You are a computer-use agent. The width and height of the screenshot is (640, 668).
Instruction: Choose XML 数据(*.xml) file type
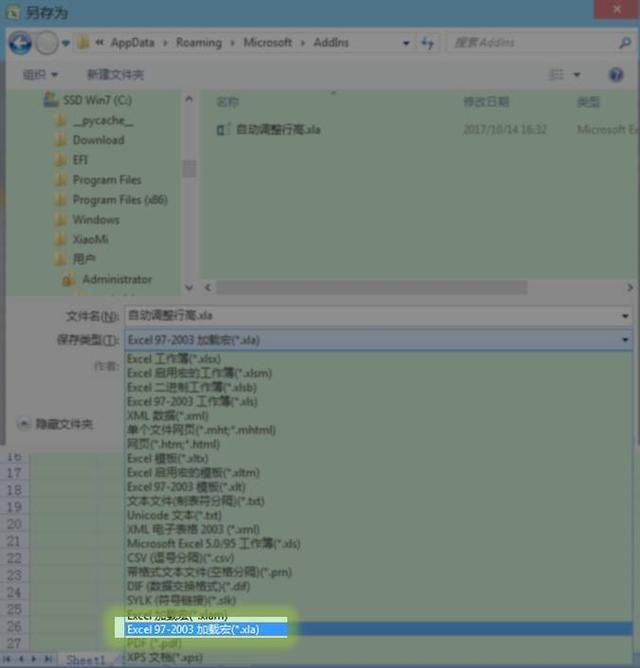pos(379,416)
